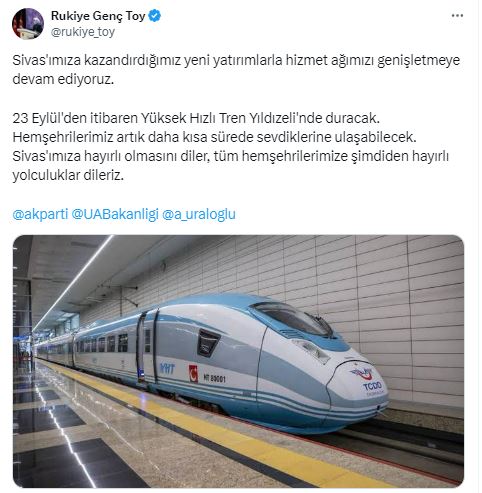
Task: Click the paragraph beginning "Sivas'ımıza kazandırdığımız"
Action: (x=236, y=70)
